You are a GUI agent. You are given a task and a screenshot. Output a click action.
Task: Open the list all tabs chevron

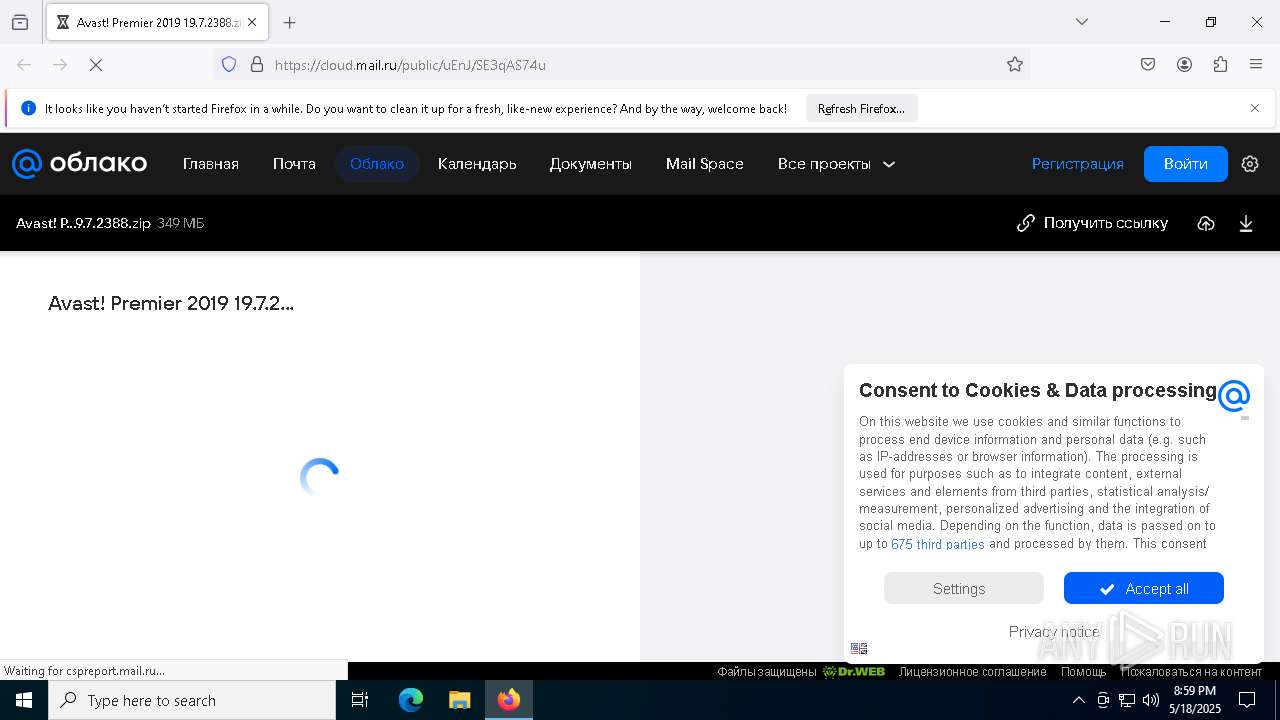[1081, 22]
